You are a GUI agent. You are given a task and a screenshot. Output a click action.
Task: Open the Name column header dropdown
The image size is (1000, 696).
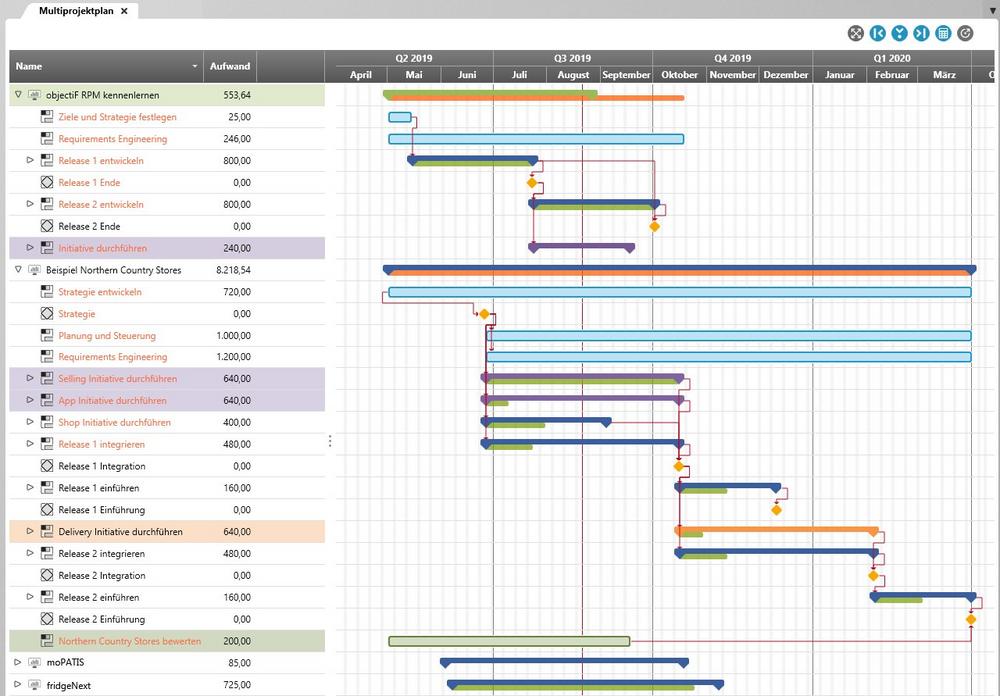(x=195, y=67)
